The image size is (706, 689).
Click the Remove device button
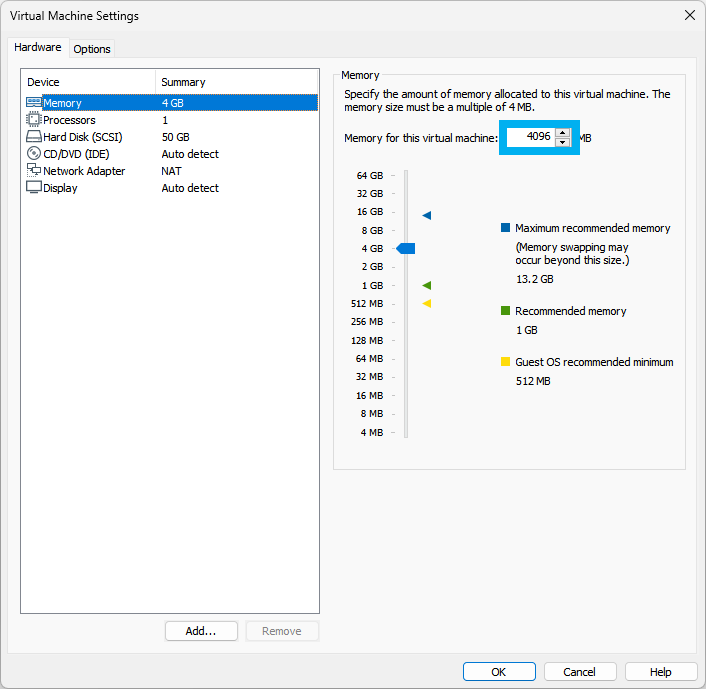tap(282, 631)
